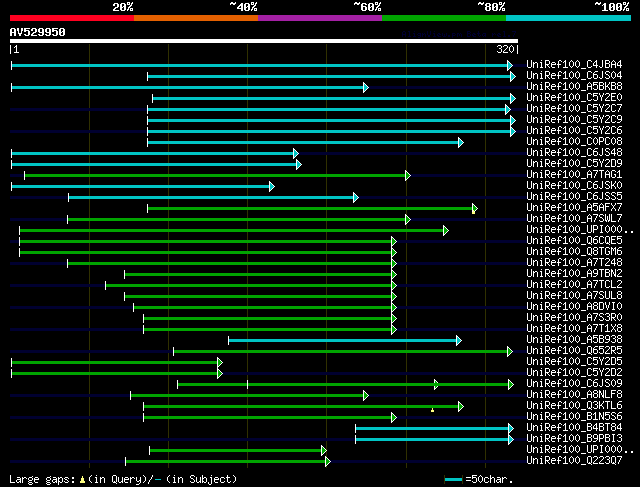Click the arrowhead ending the A5BKB8 alignment

[366, 87]
